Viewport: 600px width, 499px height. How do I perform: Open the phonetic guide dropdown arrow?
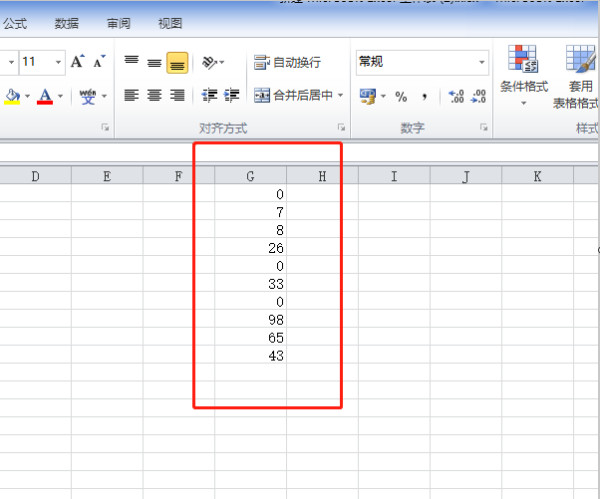coord(104,96)
